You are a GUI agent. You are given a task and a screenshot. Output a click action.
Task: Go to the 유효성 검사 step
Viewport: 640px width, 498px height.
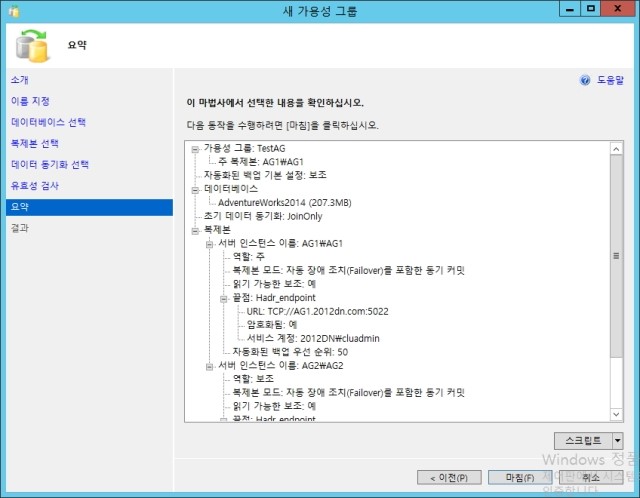(x=35, y=186)
